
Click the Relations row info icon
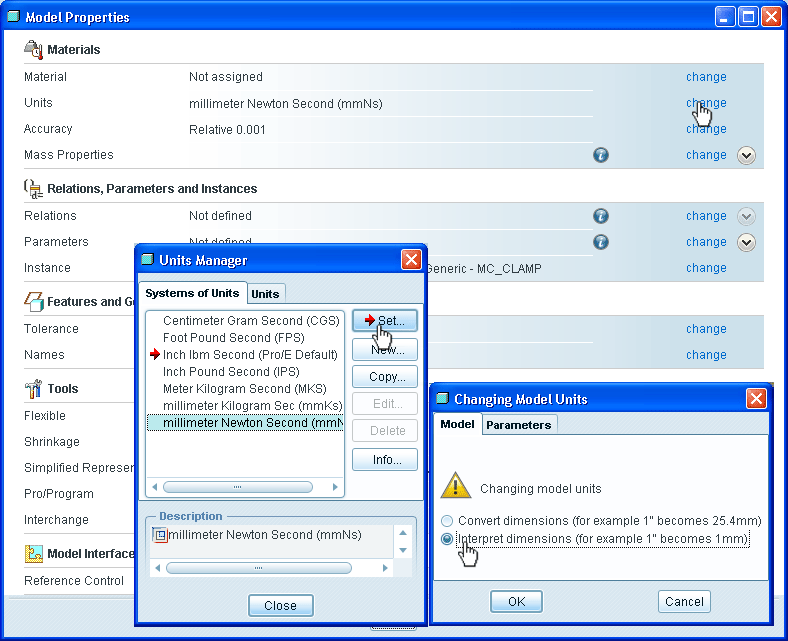click(x=601, y=216)
